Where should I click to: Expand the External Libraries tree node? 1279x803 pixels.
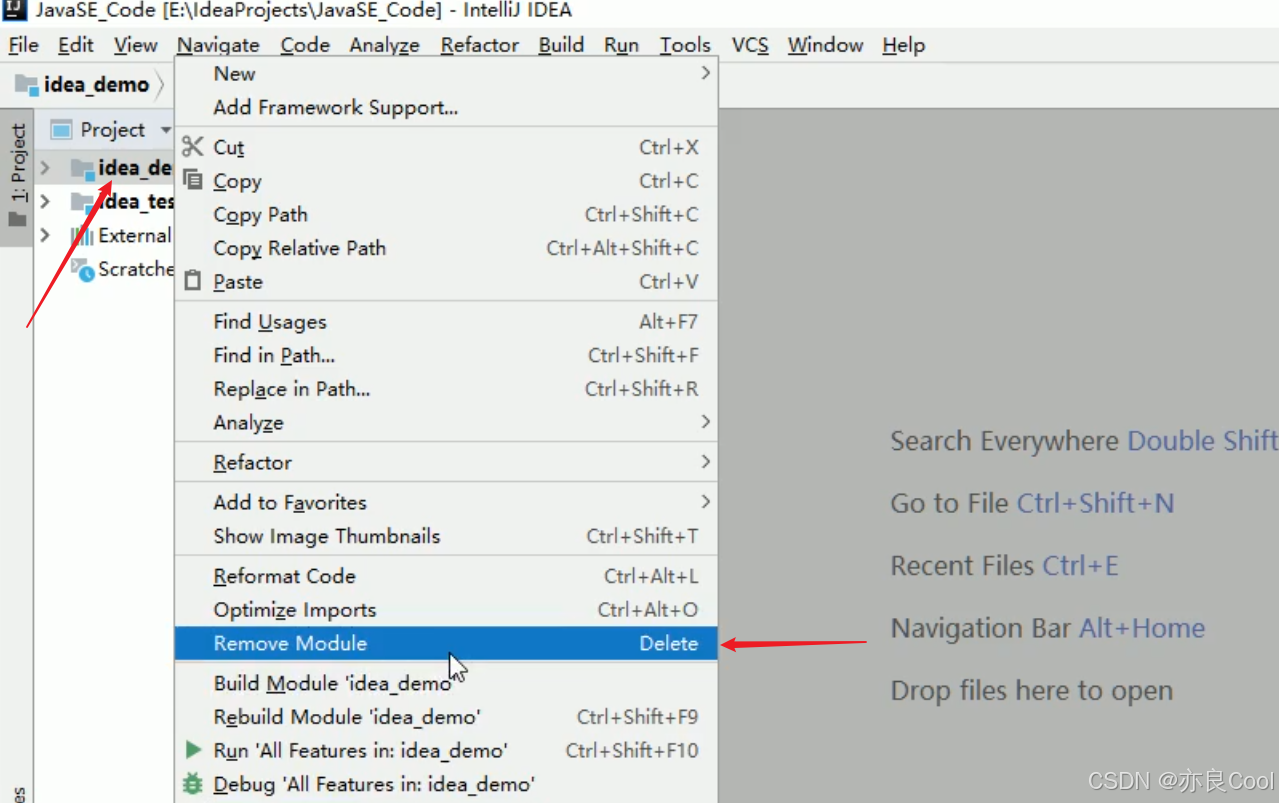pos(45,235)
